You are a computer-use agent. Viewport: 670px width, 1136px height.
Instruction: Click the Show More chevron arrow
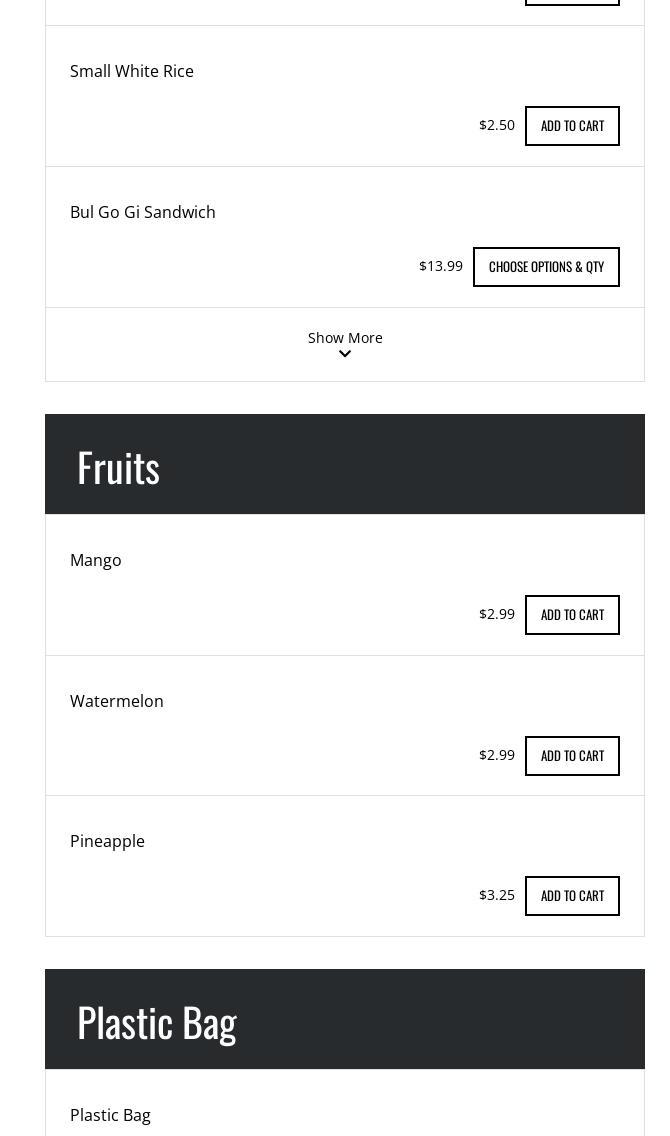[345, 354]
